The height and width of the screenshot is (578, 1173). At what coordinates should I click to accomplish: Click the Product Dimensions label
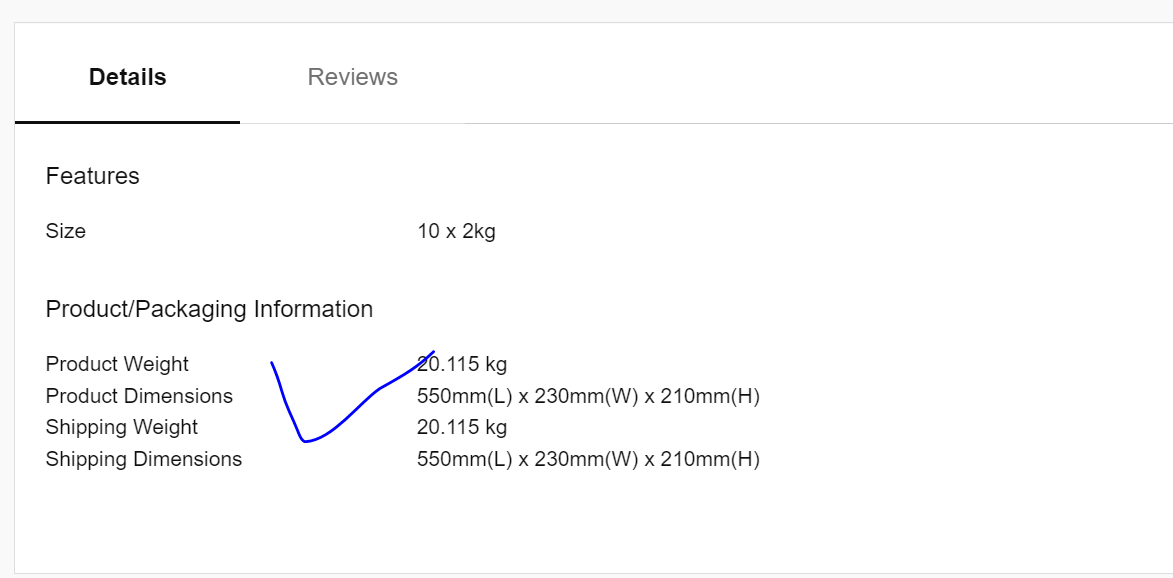point(139,396)
